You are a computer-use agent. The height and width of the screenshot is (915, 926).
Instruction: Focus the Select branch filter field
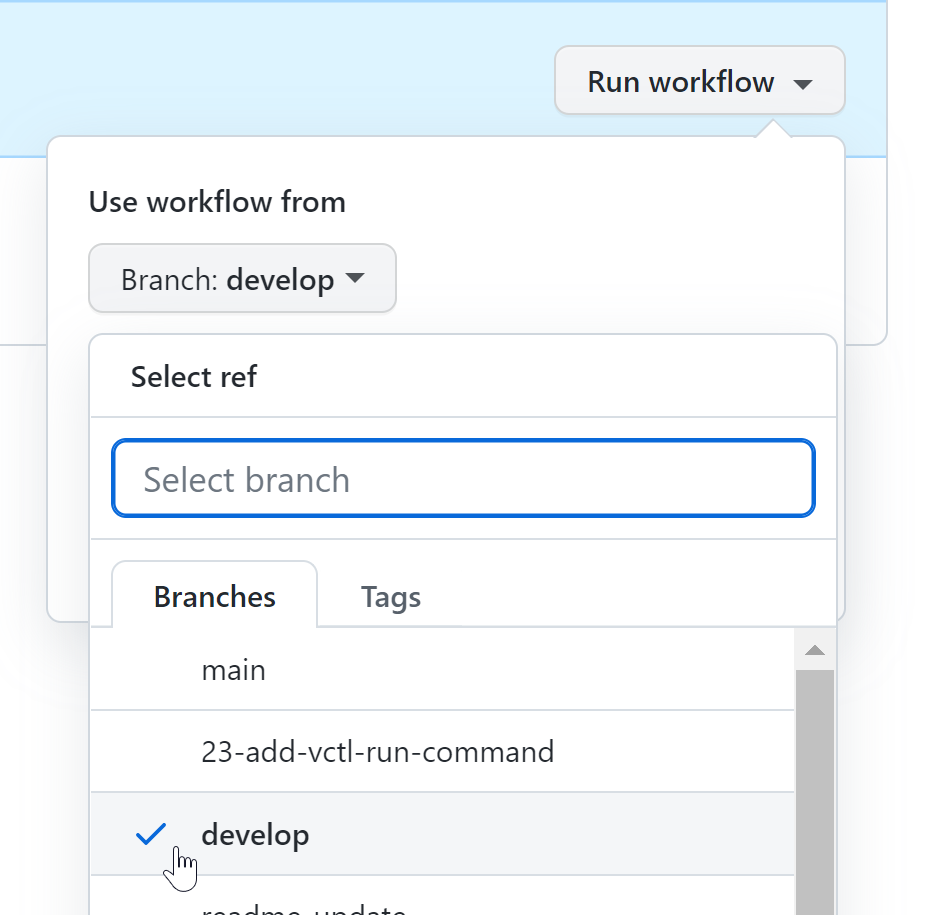(x=464, y=478)
